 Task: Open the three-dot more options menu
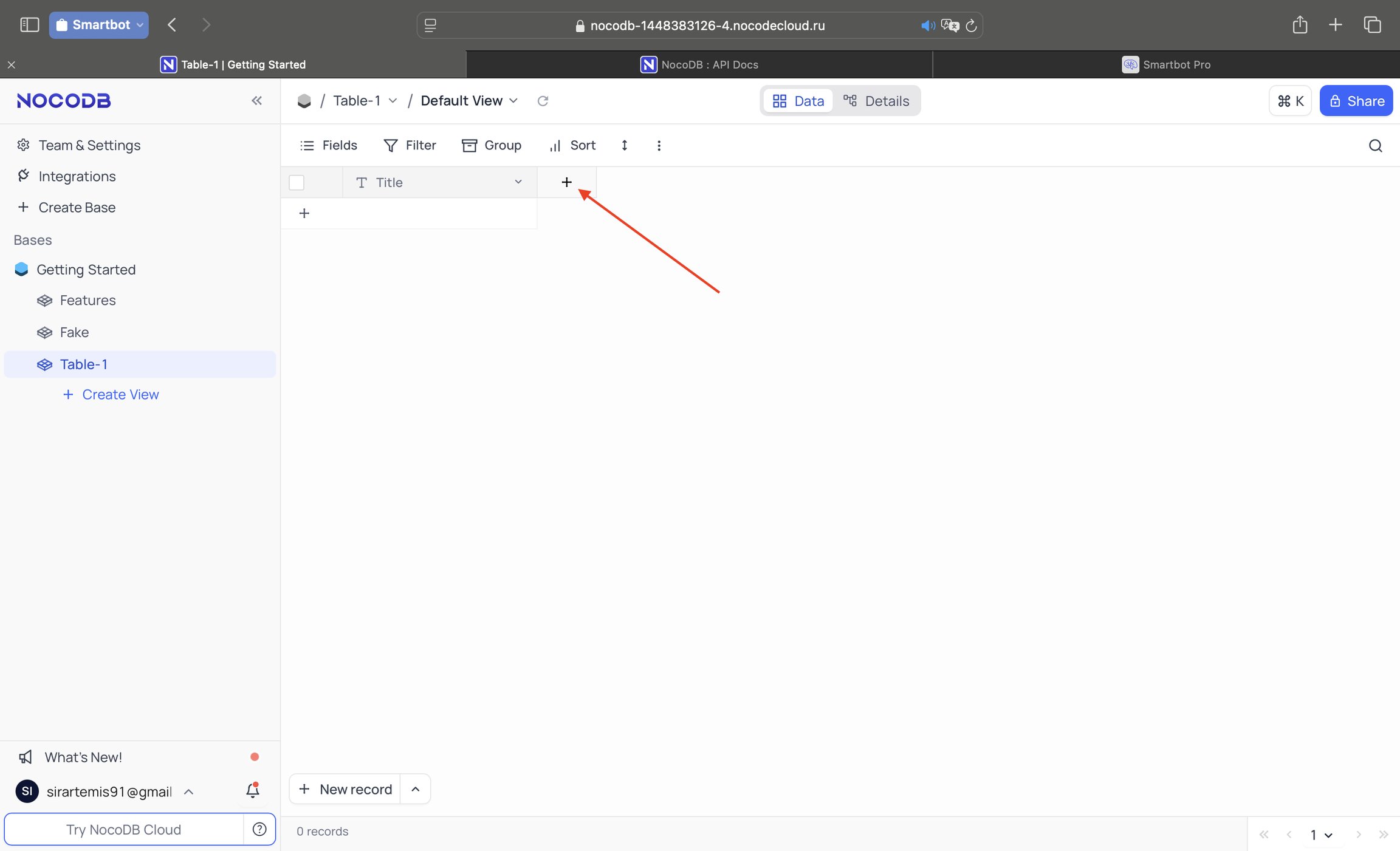659,145
